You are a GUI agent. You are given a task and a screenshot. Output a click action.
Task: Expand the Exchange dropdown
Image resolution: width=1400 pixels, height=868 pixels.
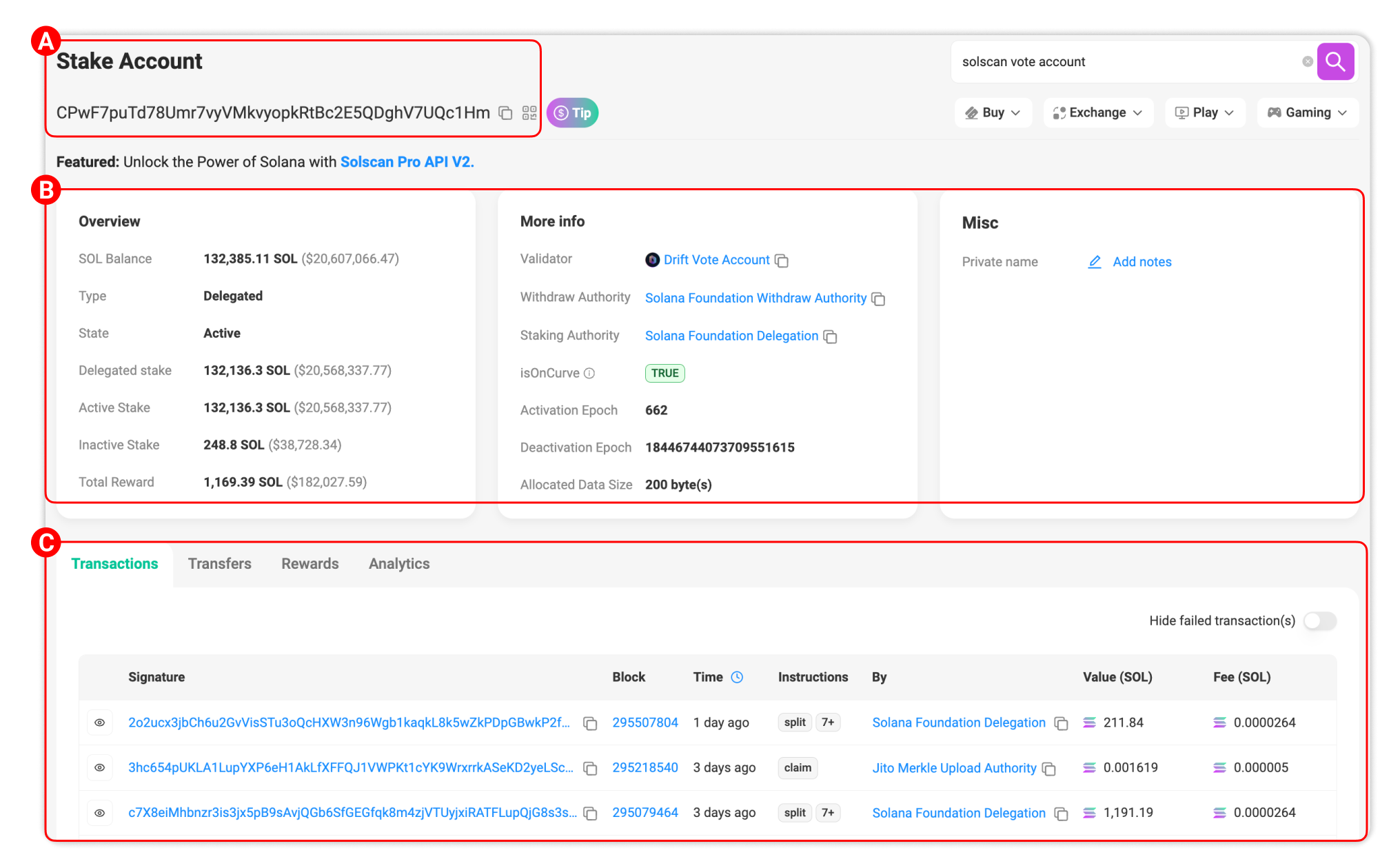point(1098,112)
